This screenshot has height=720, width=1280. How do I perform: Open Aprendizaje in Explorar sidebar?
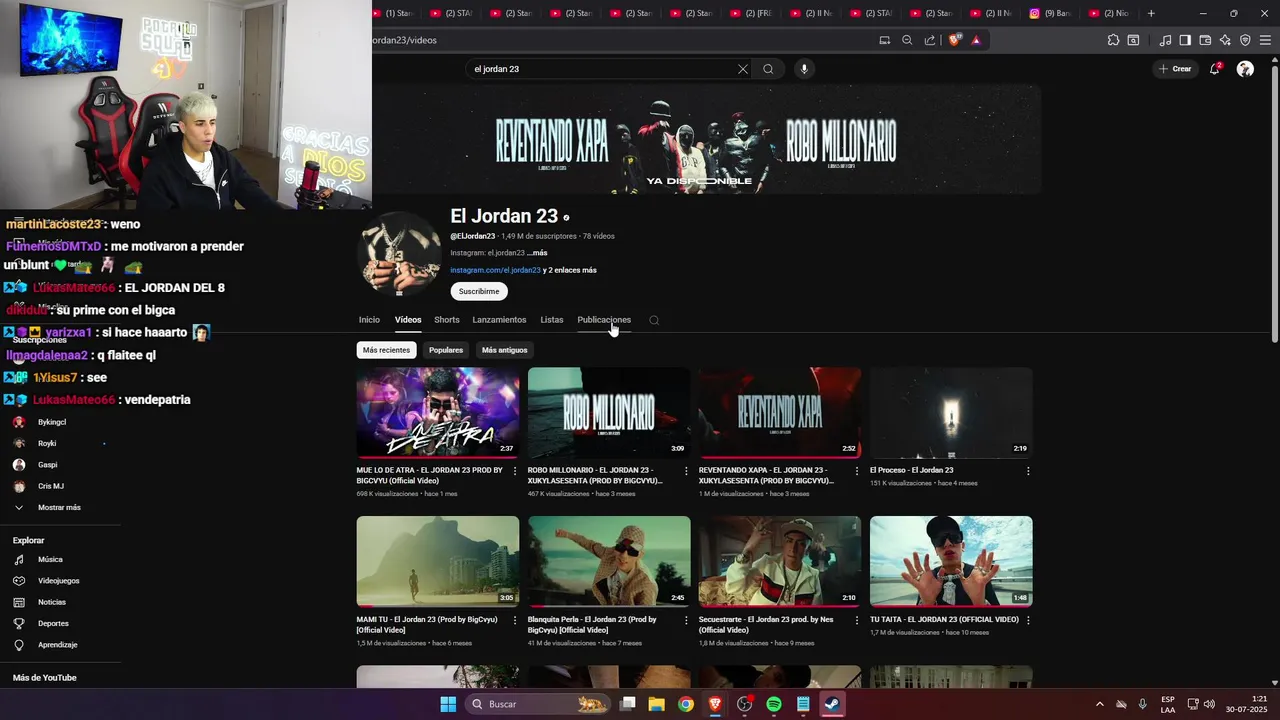[x=58, y=645]
